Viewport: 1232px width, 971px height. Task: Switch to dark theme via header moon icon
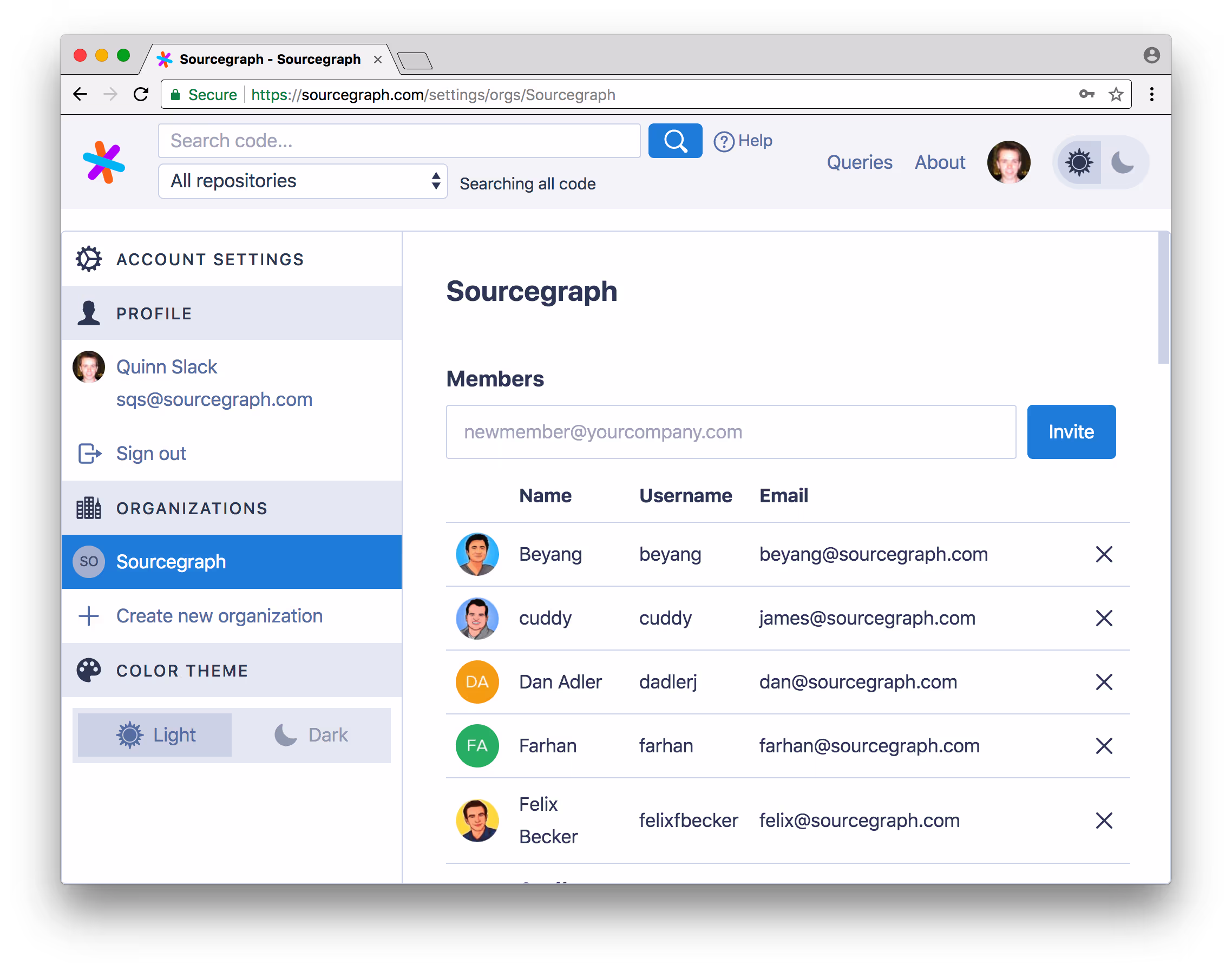(x=1122, y=162)
